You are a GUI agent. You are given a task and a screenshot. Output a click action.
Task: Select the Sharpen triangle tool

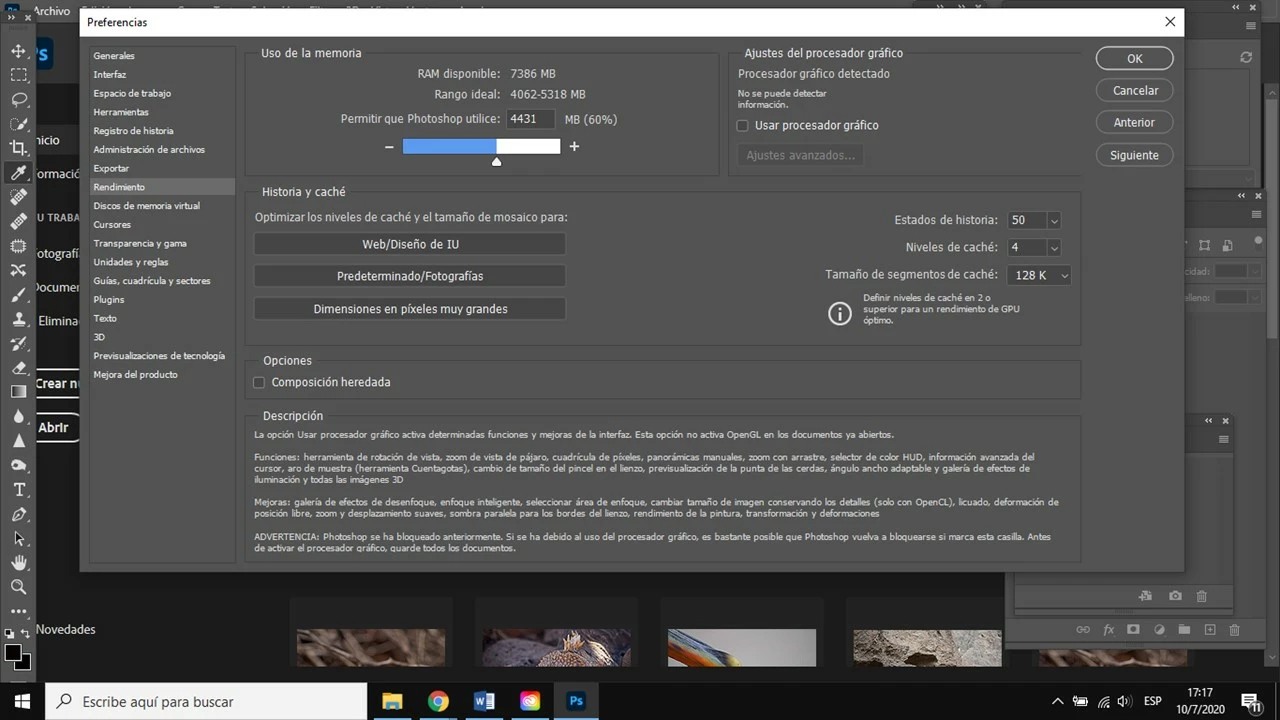point(18,441)
